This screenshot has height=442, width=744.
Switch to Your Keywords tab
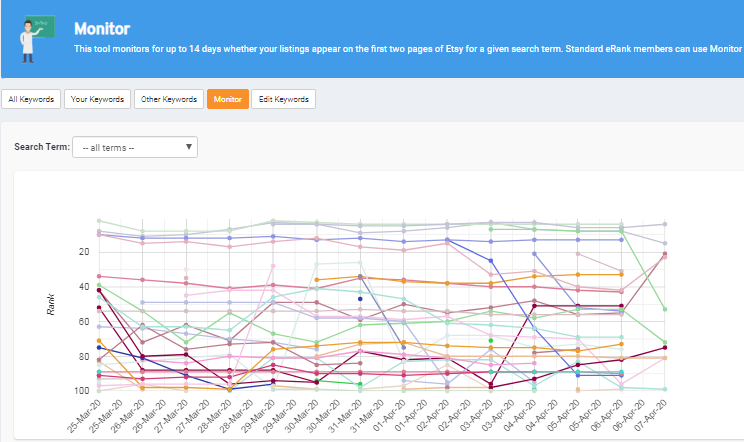point(97,99)
